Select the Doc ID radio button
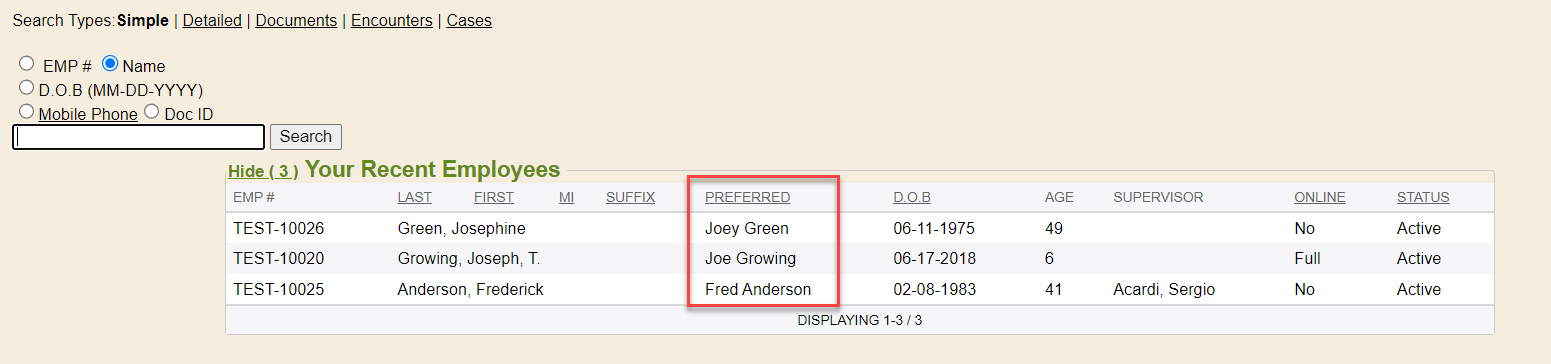The width and height of the screenshot is (1551, 364). tap(152, 112)
